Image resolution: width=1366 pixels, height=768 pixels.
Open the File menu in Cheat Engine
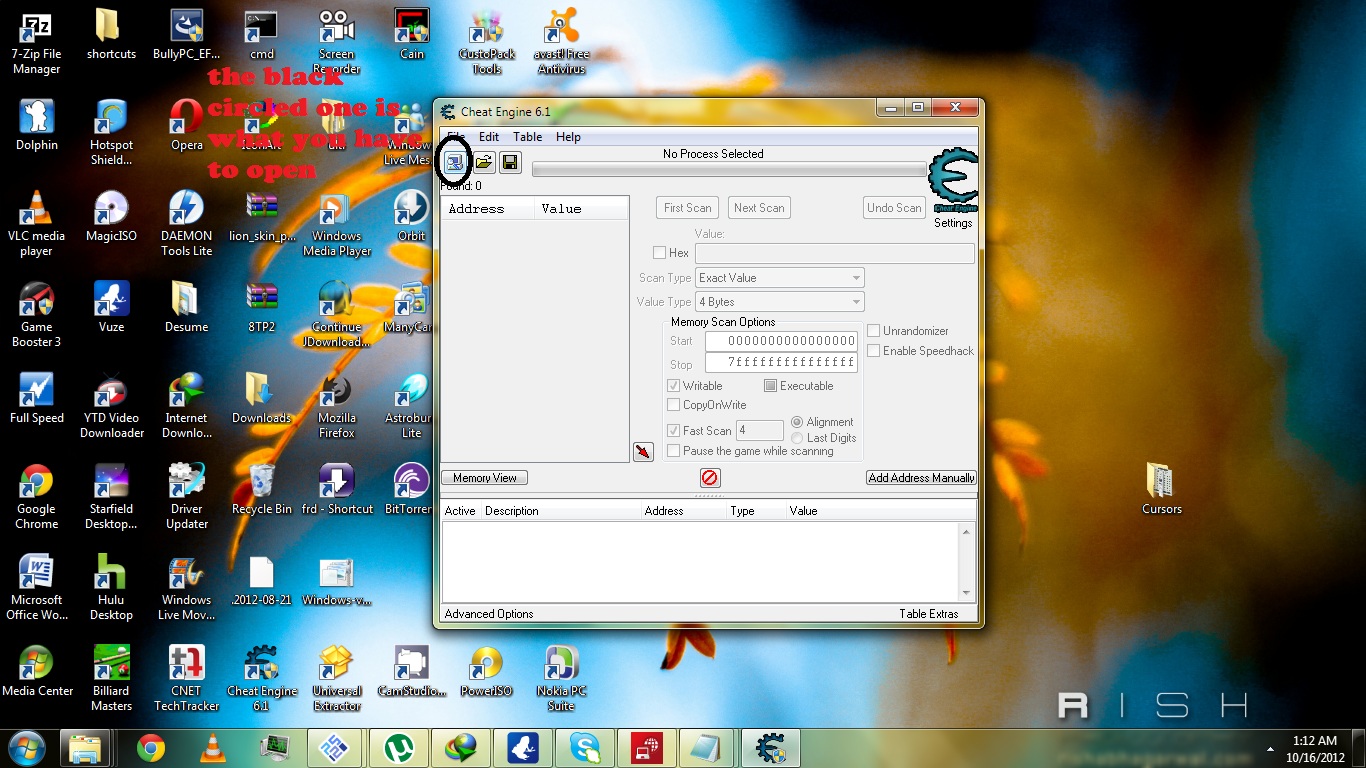455,137
